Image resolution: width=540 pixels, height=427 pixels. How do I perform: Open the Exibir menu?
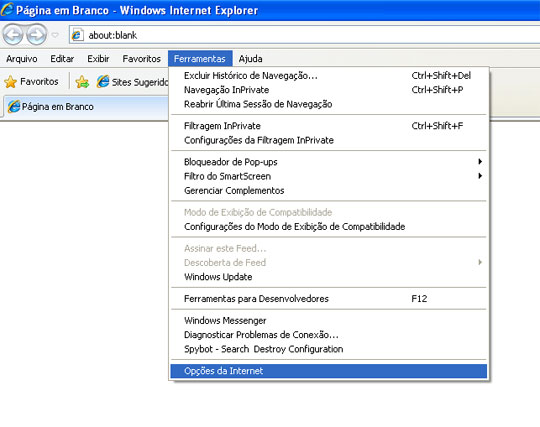pos(98,59)
